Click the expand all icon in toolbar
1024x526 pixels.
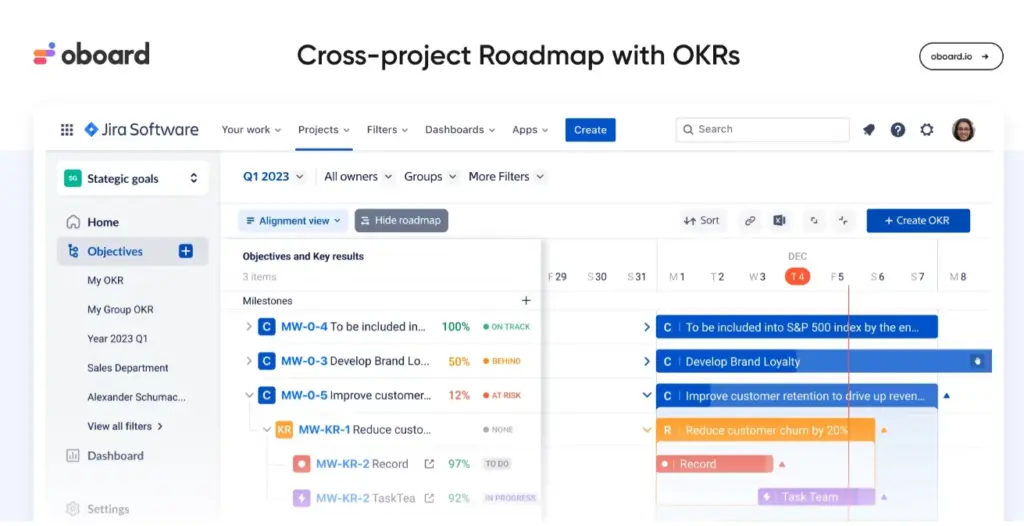coord(814,221)
